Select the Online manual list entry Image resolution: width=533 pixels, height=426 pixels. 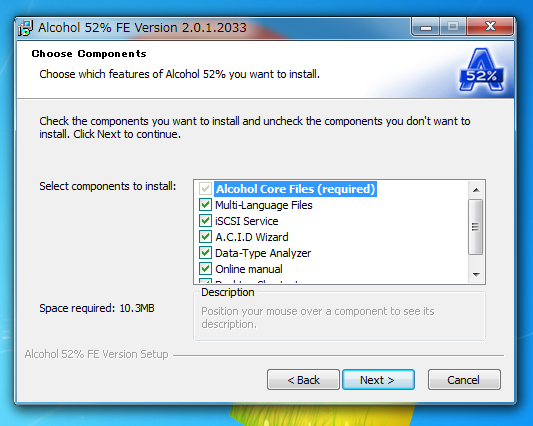click(x=249, y=269)
